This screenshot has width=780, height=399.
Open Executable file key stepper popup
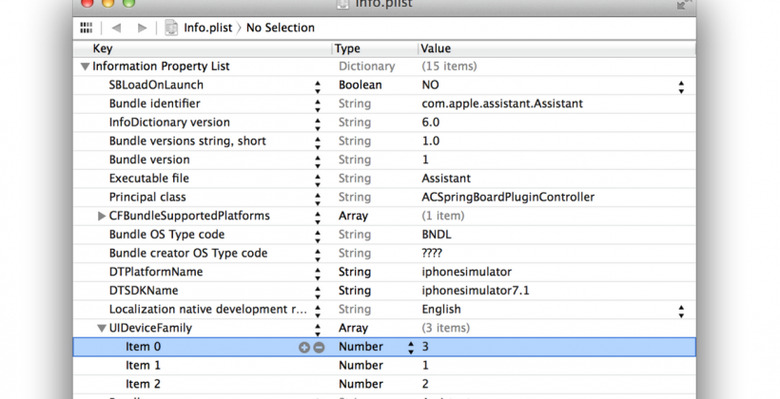pos(317,181)
